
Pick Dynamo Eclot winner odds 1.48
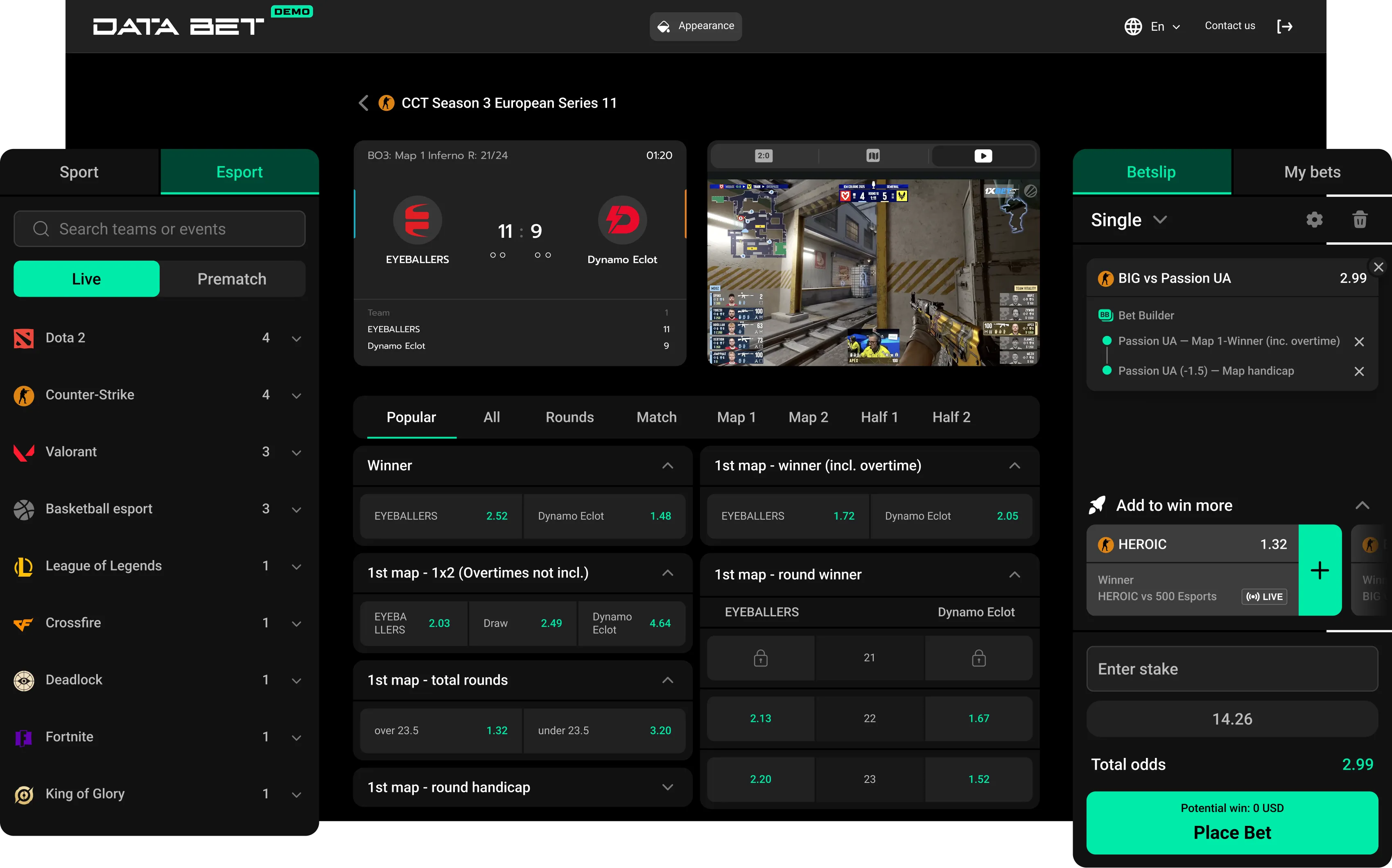point(604,516)
